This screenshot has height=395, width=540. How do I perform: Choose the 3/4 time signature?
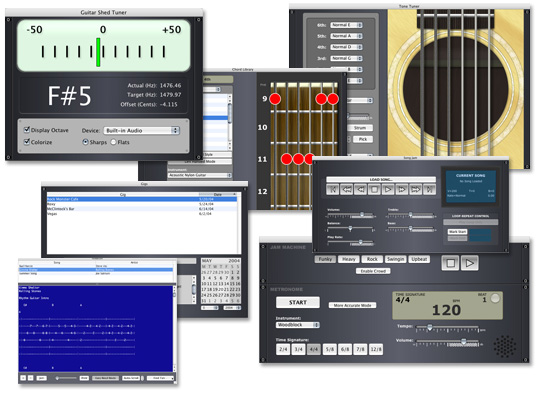(x=298, y=349)
